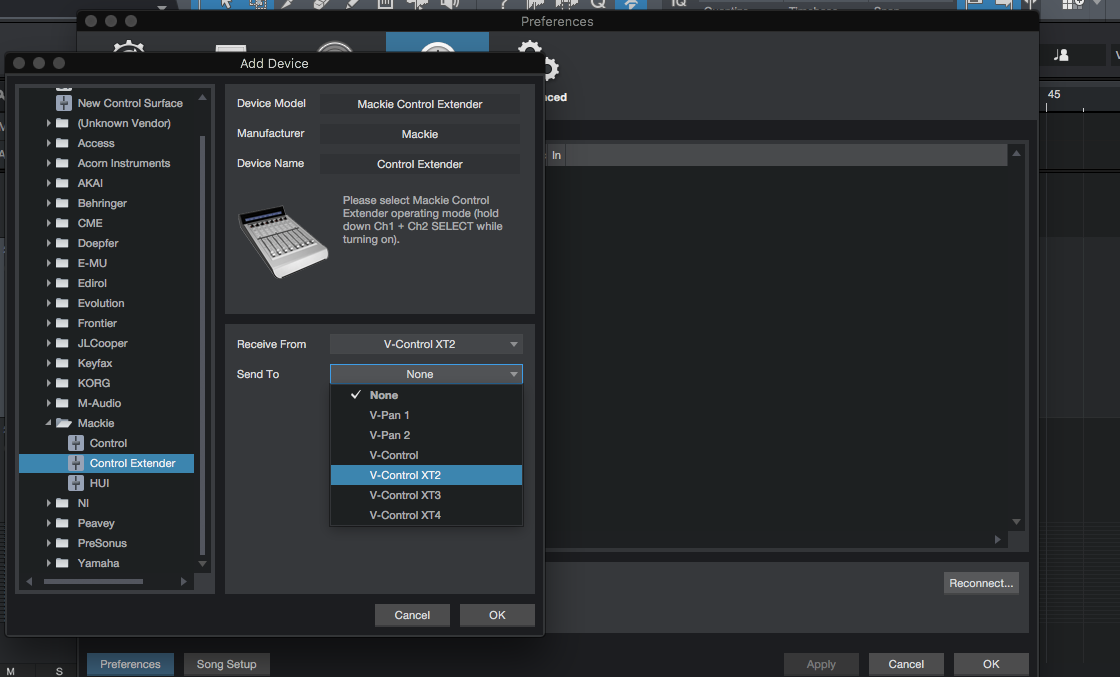This screenshot has width=1120, height=677.
Task: Click the folder icon beside E-MU
Action: (62, 263)
